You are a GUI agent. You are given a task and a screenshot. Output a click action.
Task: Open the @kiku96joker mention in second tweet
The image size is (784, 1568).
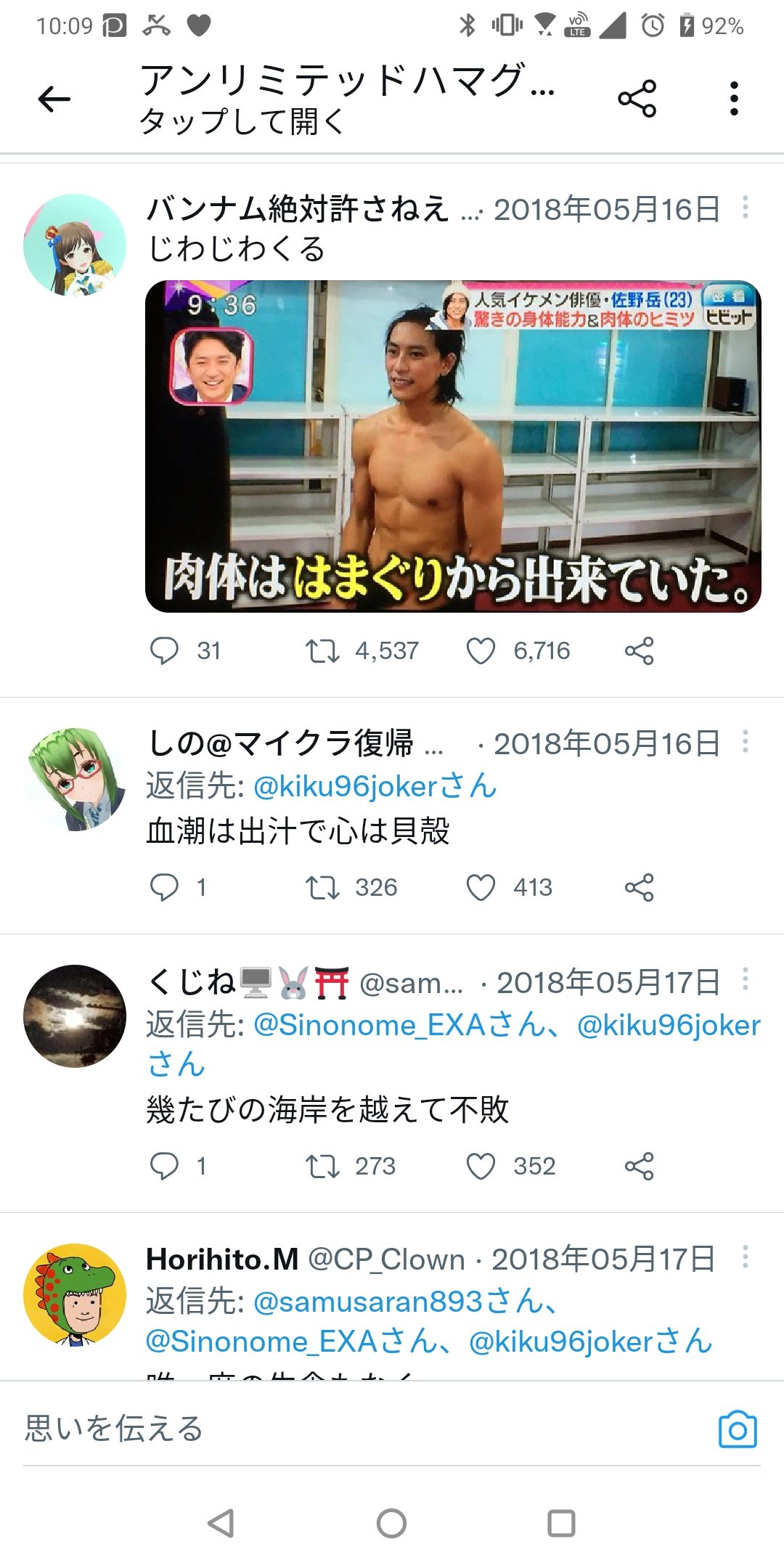[375, 786]
